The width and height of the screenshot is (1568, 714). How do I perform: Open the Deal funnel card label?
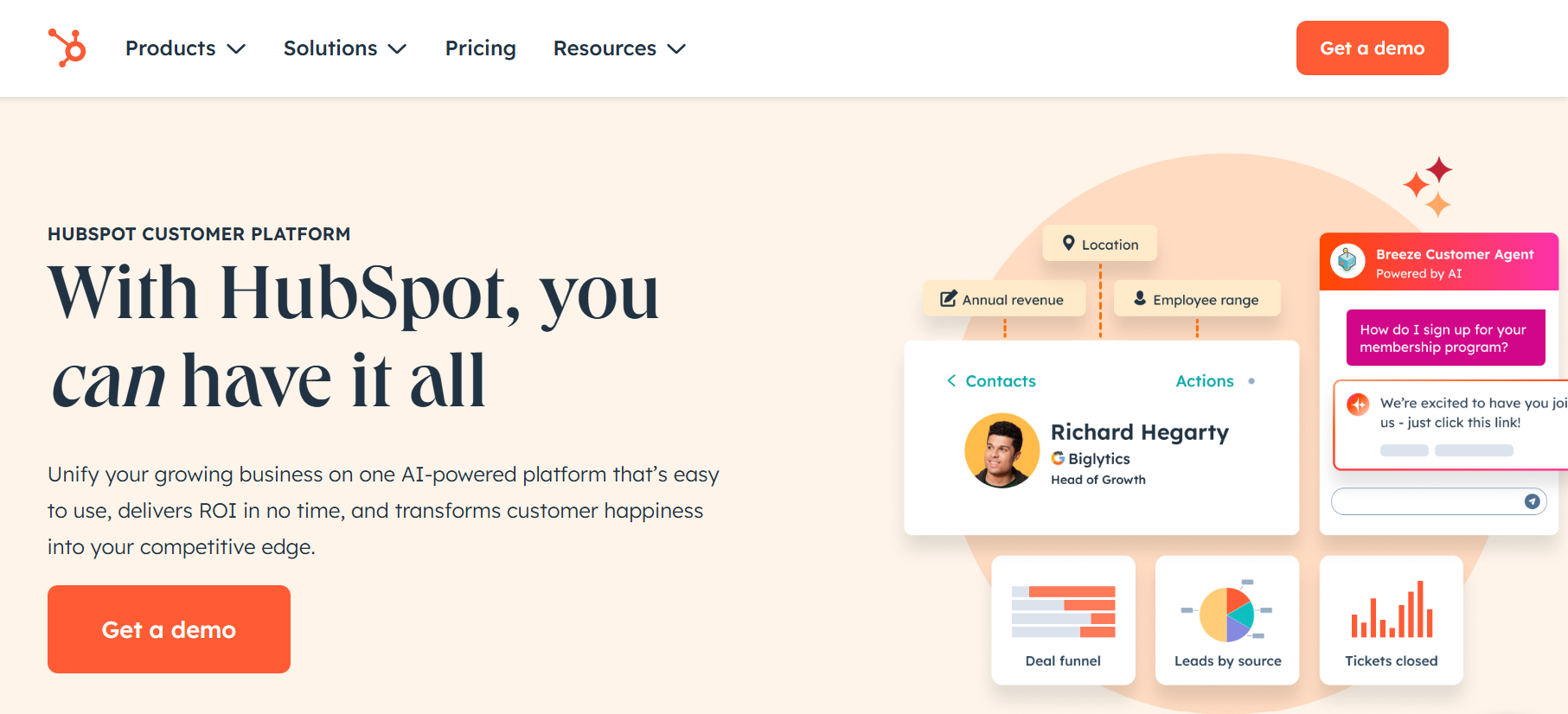pyautogui.click(x=1063, y=661)
